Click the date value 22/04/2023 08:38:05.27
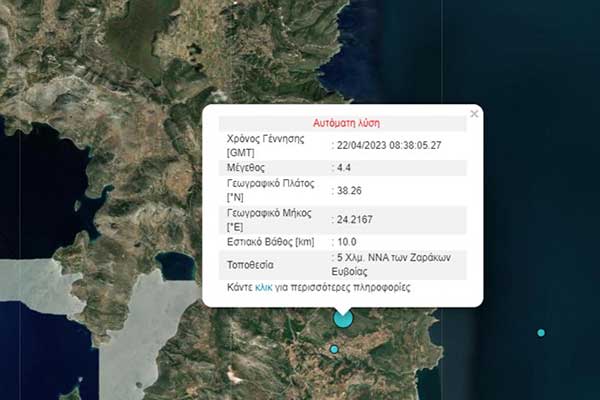The width and height of the screenshot is (600, 400). pyautogui.click(x=390, y=145)
